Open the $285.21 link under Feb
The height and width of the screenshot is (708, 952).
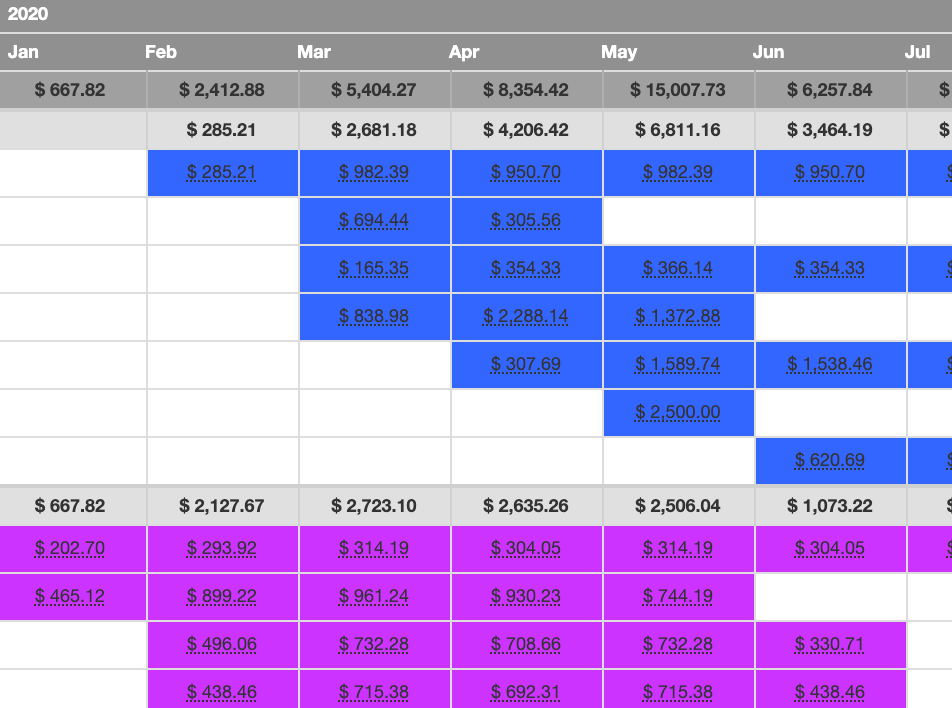point(222,172)
